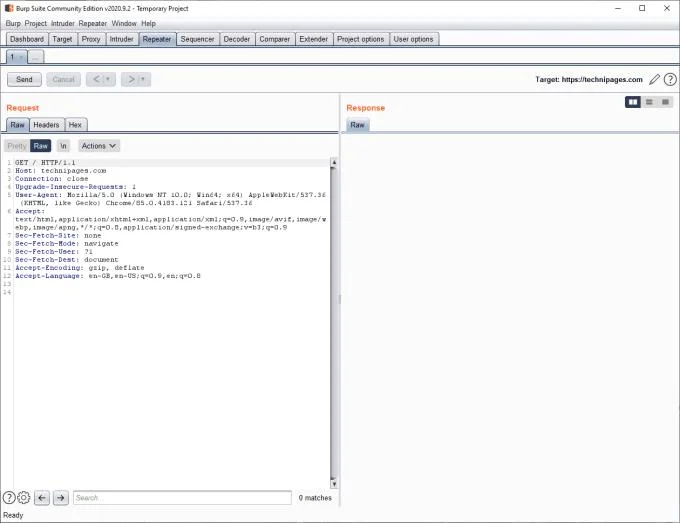Image resolution: width=680 pixels, height=523 pixels.
Task: Go forward in request history
Action: 131,79
